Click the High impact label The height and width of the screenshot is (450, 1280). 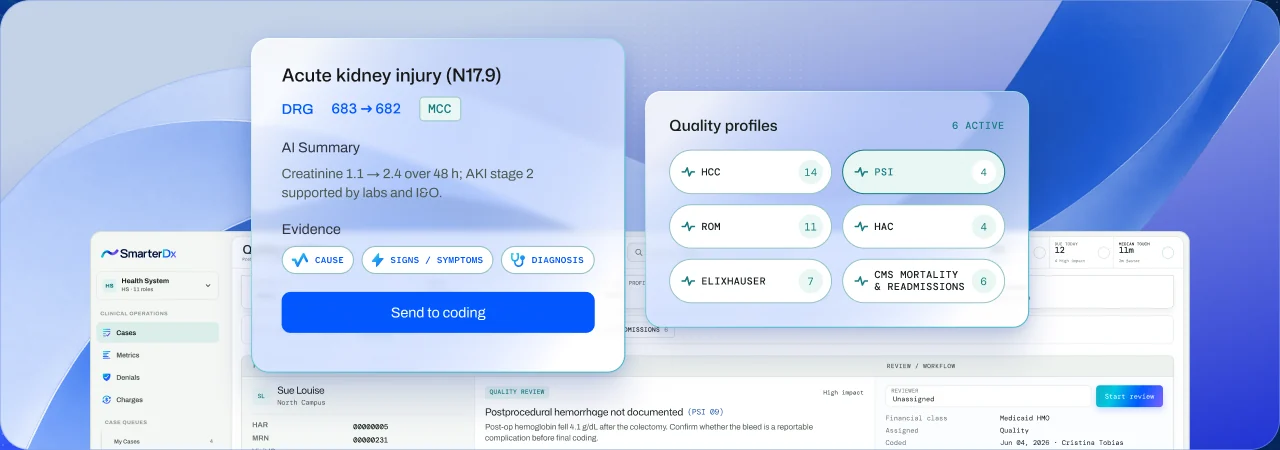point(843,393)
